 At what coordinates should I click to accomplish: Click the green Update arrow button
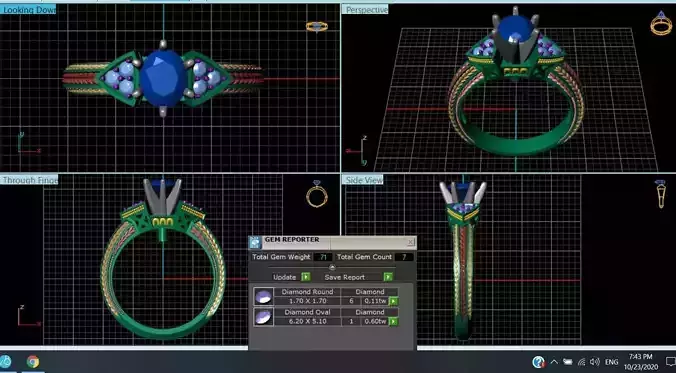click(x=306, y=277)
